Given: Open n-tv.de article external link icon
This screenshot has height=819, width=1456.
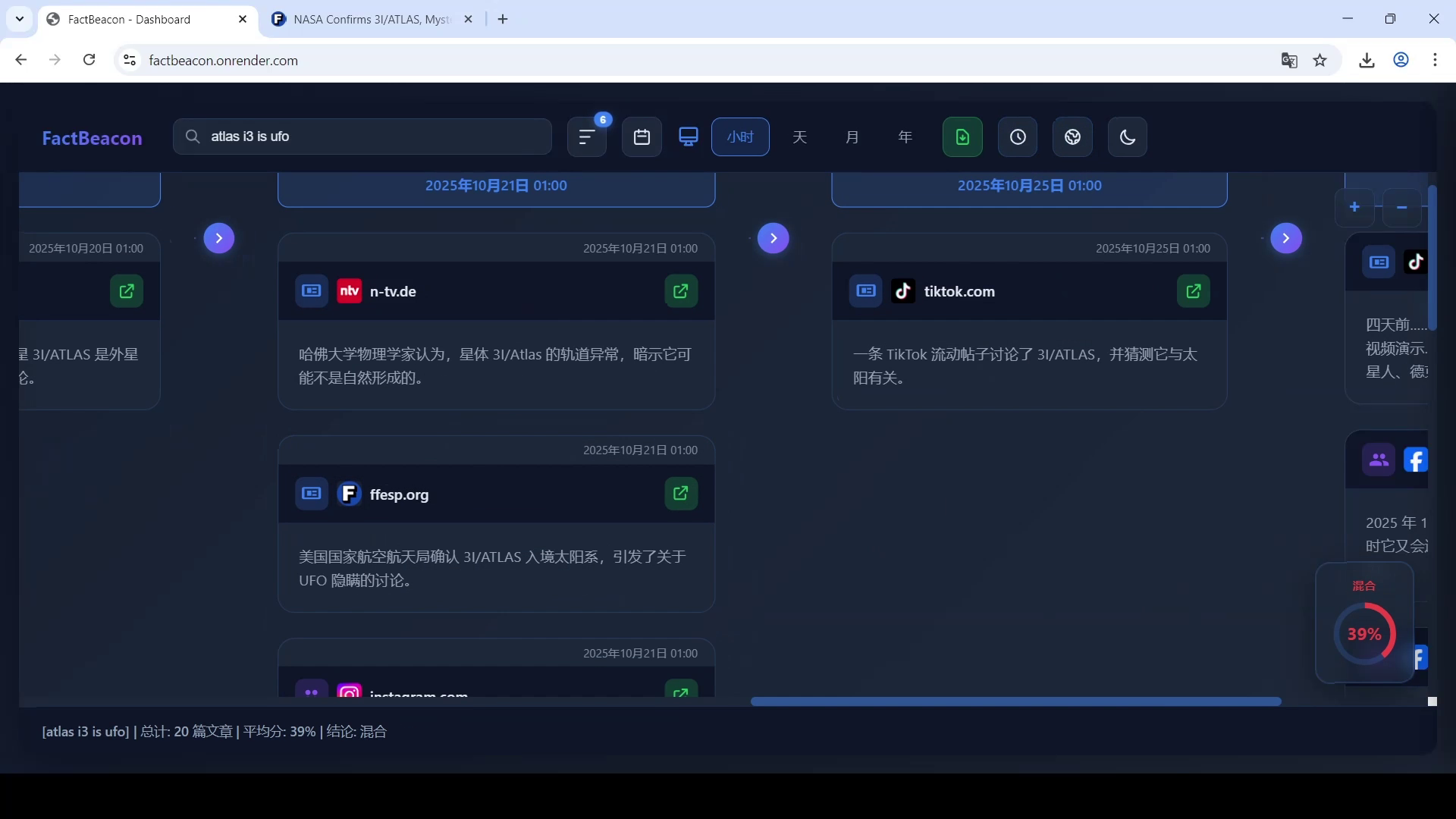Looking at the screenshot, I should pos(680,291).
